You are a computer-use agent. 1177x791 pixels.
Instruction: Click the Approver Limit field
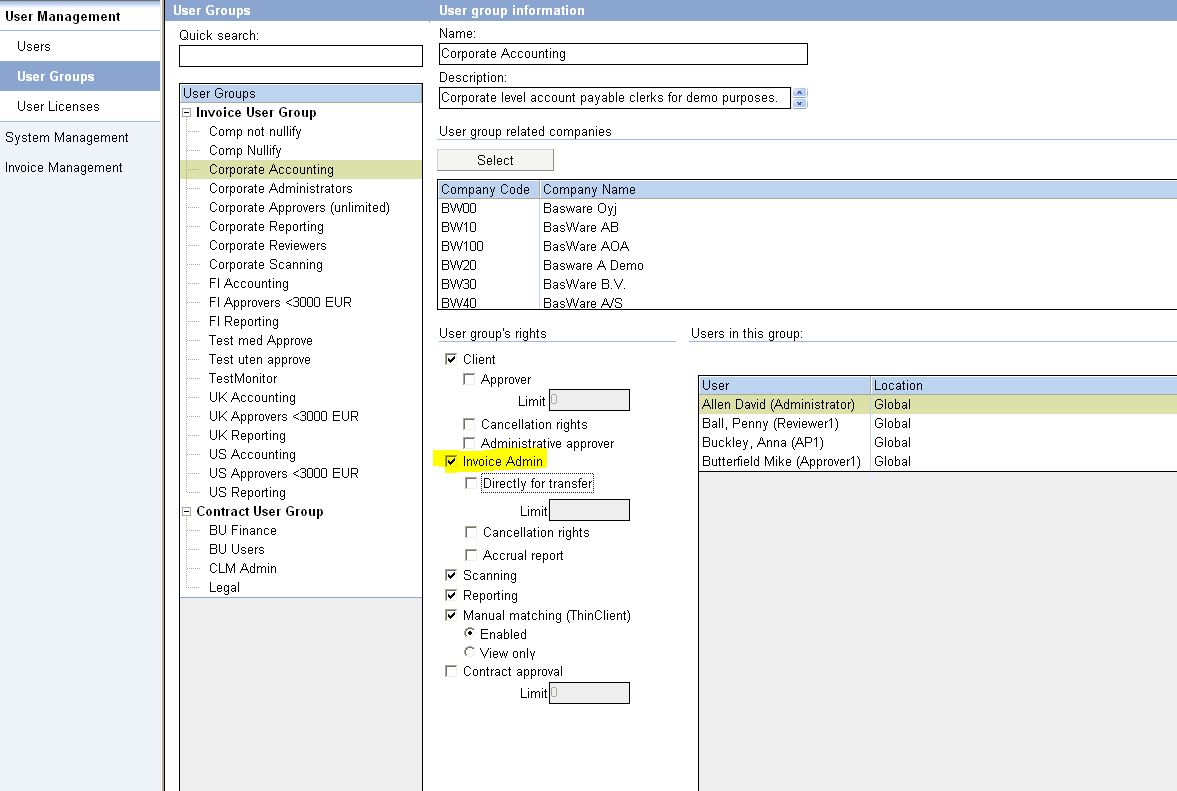(589, 400)
